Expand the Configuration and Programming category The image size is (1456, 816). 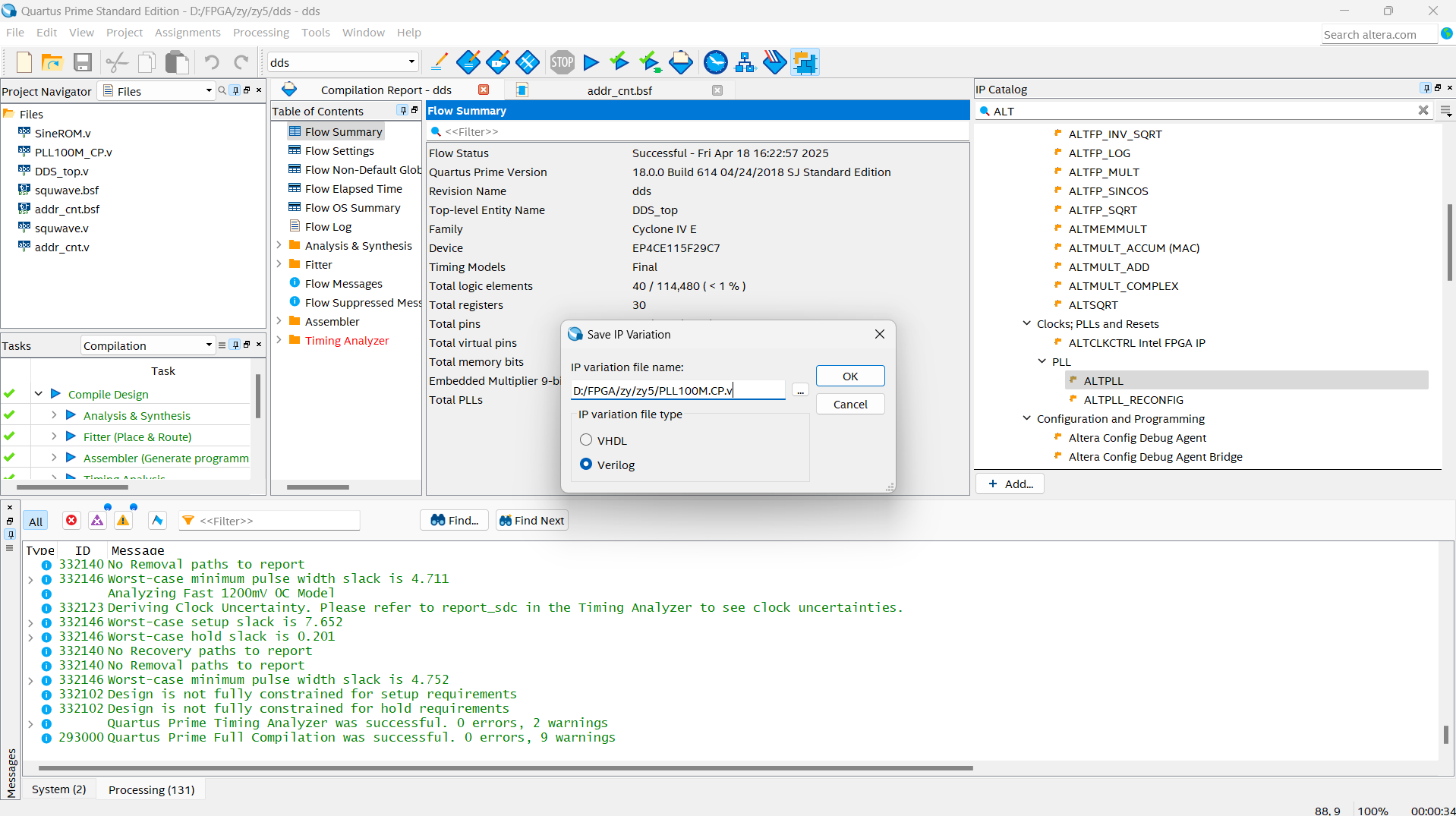point(1027,418)
